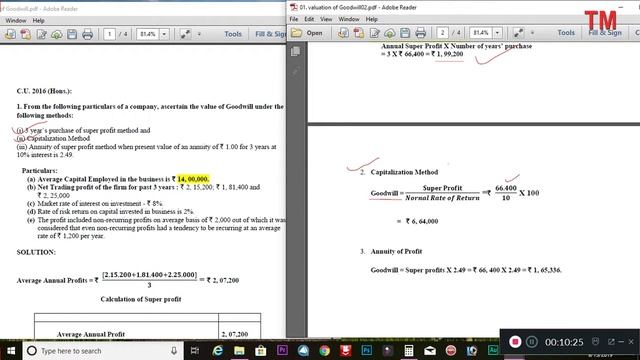Open Window menu in left Reader window
This screenshot has width=640, height=360.
tap(16, 20)
